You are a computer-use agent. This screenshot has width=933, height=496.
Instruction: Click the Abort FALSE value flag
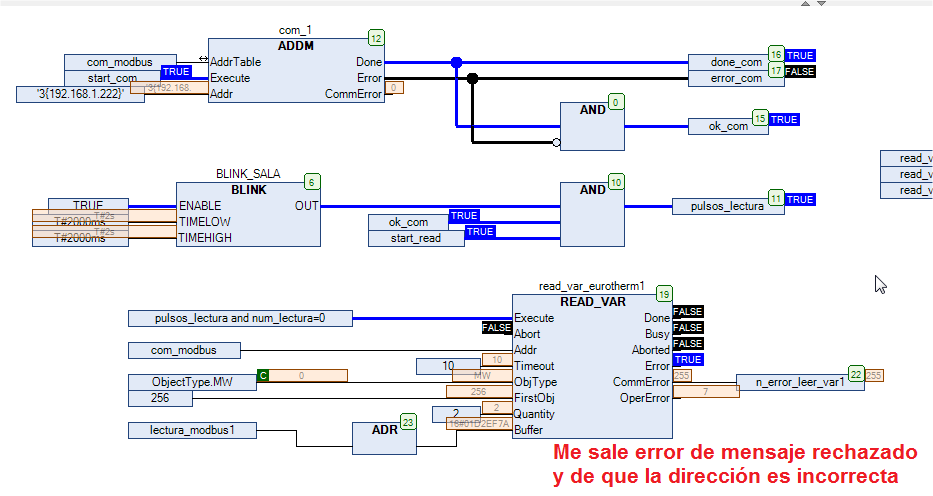coord(496,328)
